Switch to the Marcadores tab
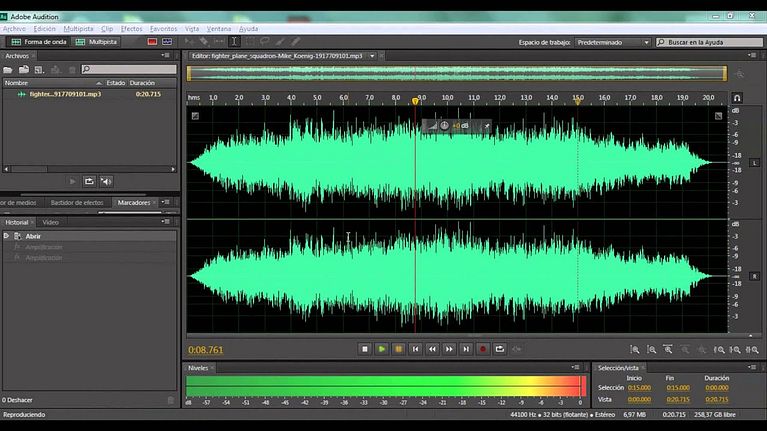 pyautogui.click(x=134, y=203)
